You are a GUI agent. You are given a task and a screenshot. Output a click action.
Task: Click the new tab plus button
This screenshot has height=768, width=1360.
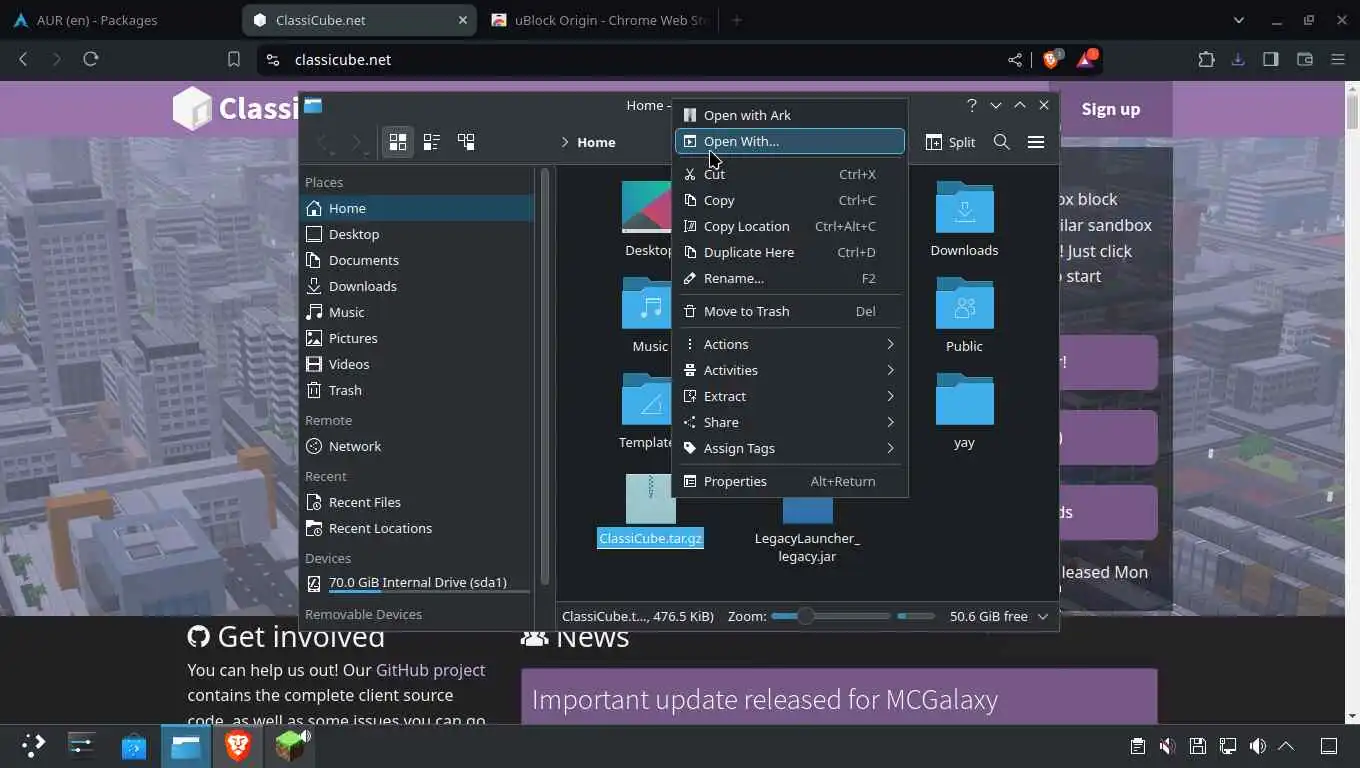point(737,20)
